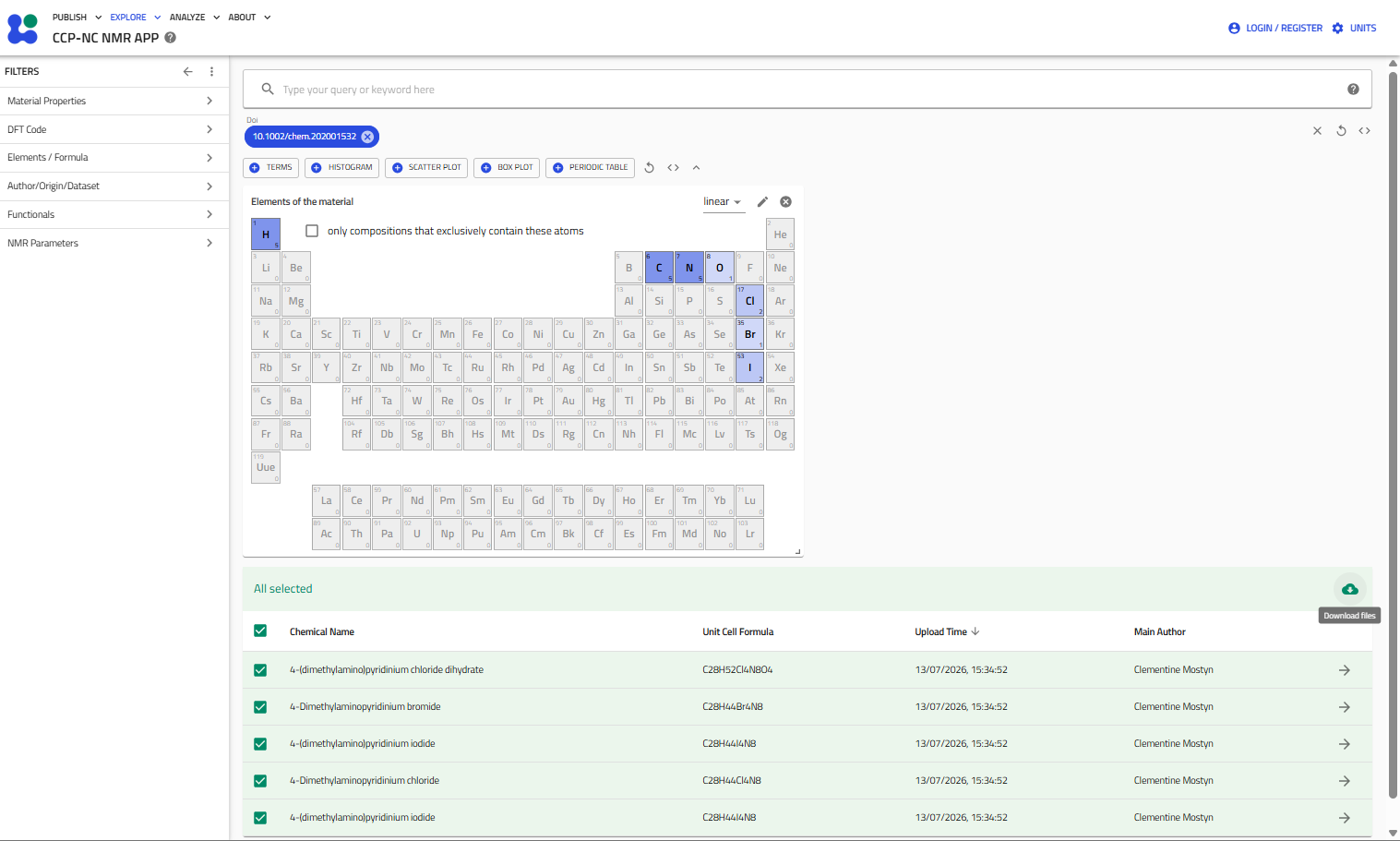Expand the DFT Code filter
This screenshot has height=841, width=1400.
coord(114,129)
